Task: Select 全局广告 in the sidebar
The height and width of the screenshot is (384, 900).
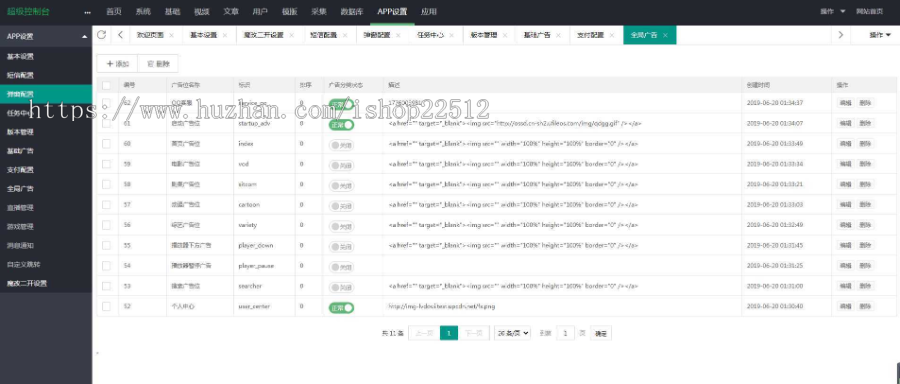Action: pos(46,188)
